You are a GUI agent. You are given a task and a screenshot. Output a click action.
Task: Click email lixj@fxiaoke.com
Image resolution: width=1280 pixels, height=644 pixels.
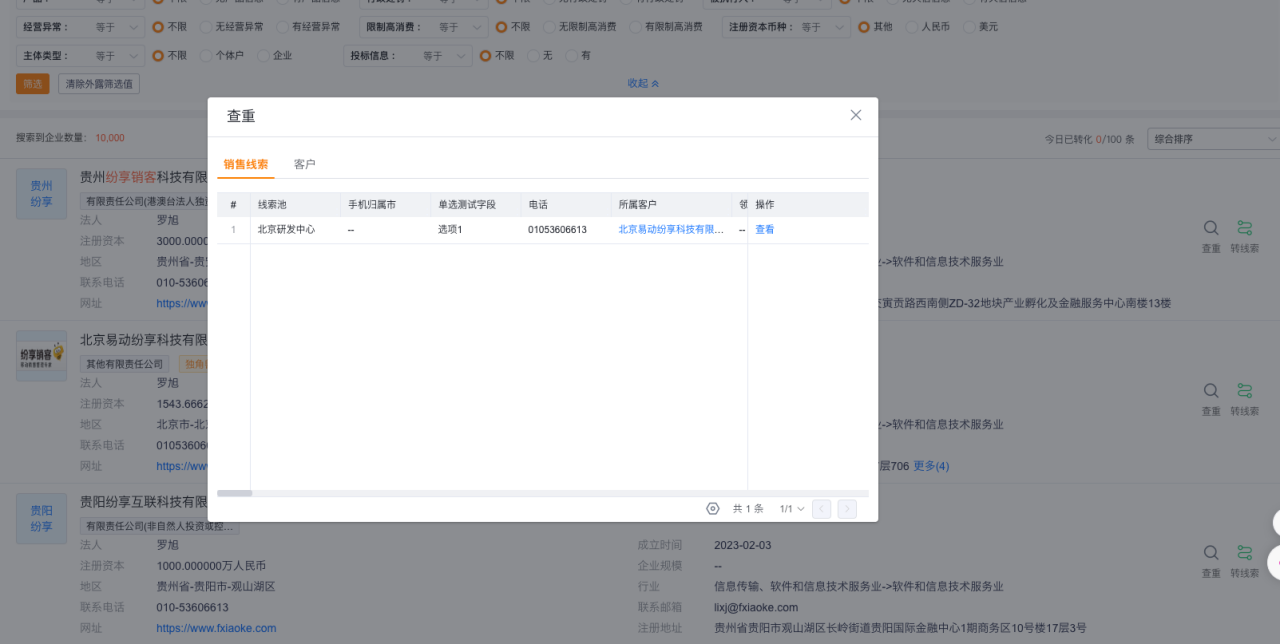(756, 607)
